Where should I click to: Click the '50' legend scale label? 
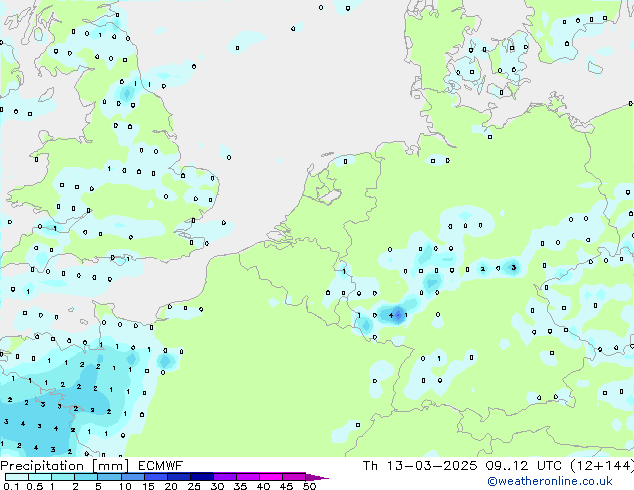[310, 486]
